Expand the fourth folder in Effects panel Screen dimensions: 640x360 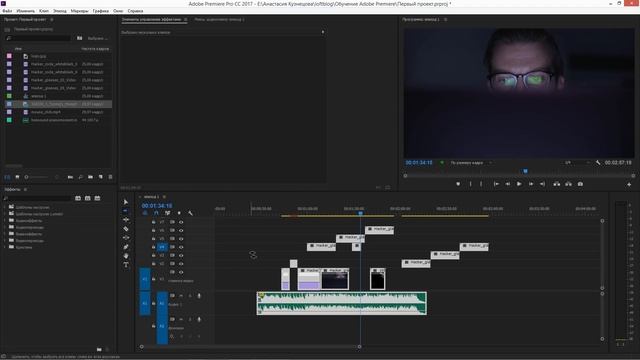pos(5,227)
